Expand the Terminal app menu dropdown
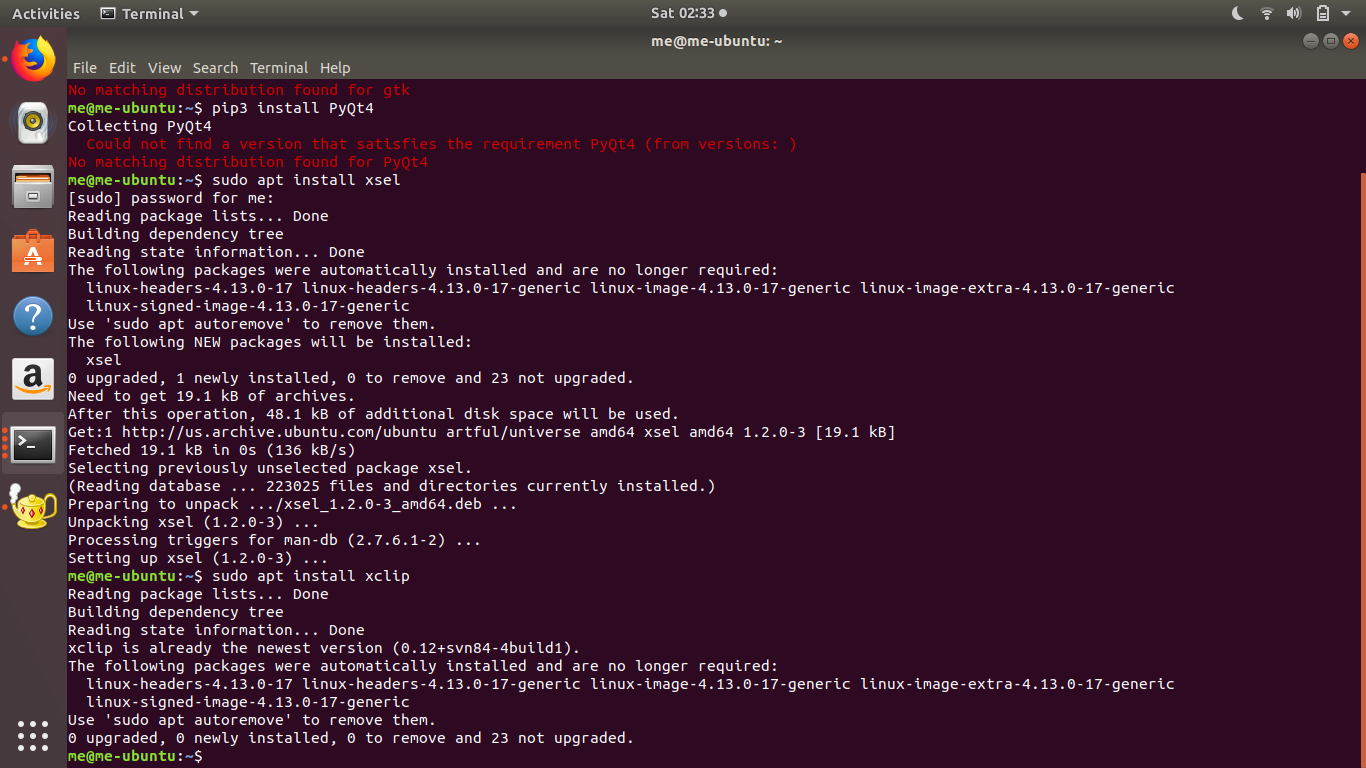The height and width of the screenshot is (768, 1366). coord(150,13)
